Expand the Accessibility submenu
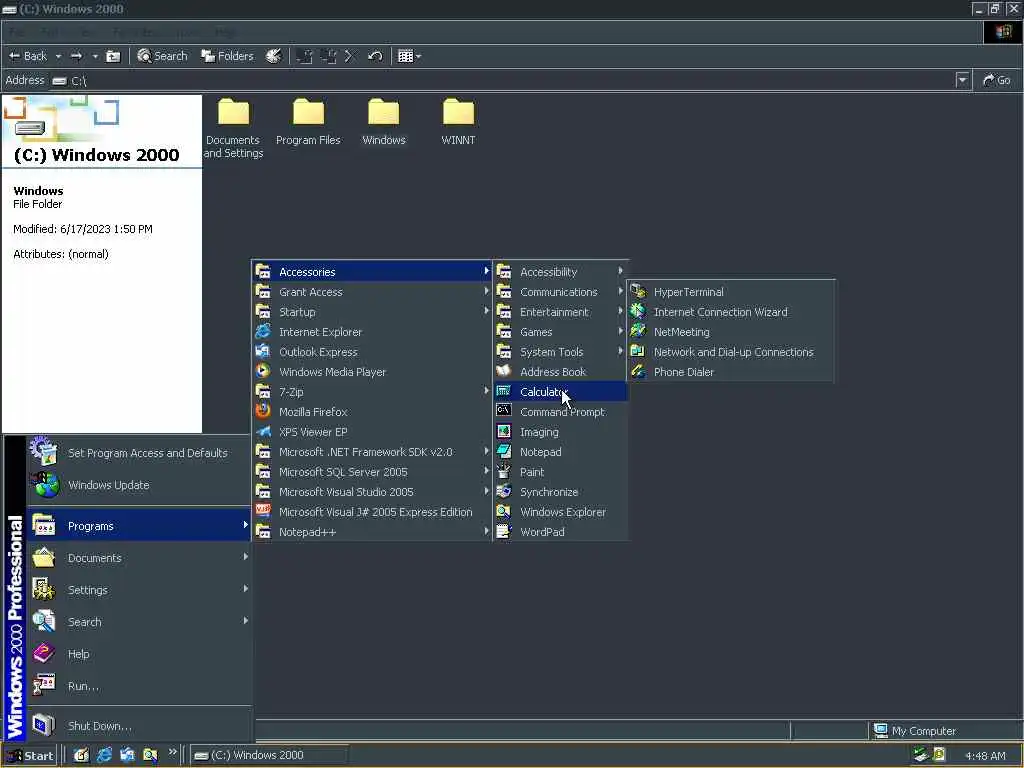The height and width of the screenshot is (768, 1024). point(560,272)
